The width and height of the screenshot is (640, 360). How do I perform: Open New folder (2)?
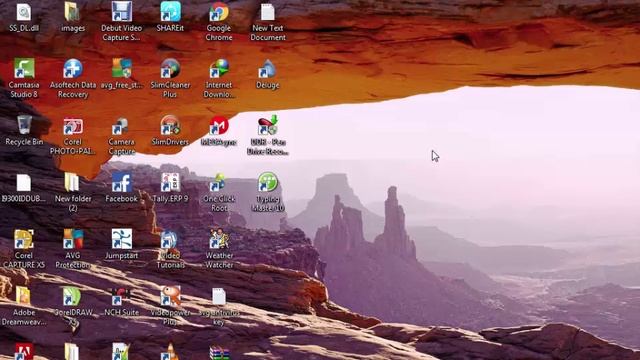[73, 182]
